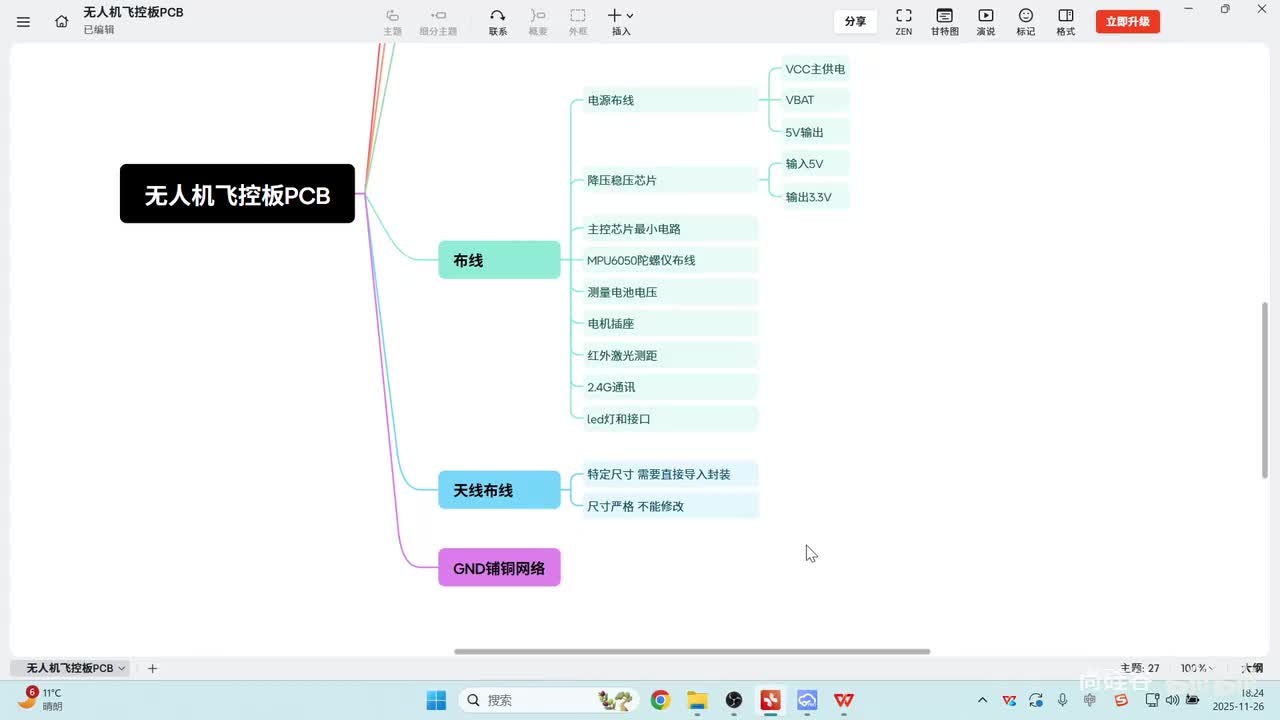The width and height of the screenshot is (1280, 720).
Task: Select the 输出3.3V node
Action: tap(815, 197)
